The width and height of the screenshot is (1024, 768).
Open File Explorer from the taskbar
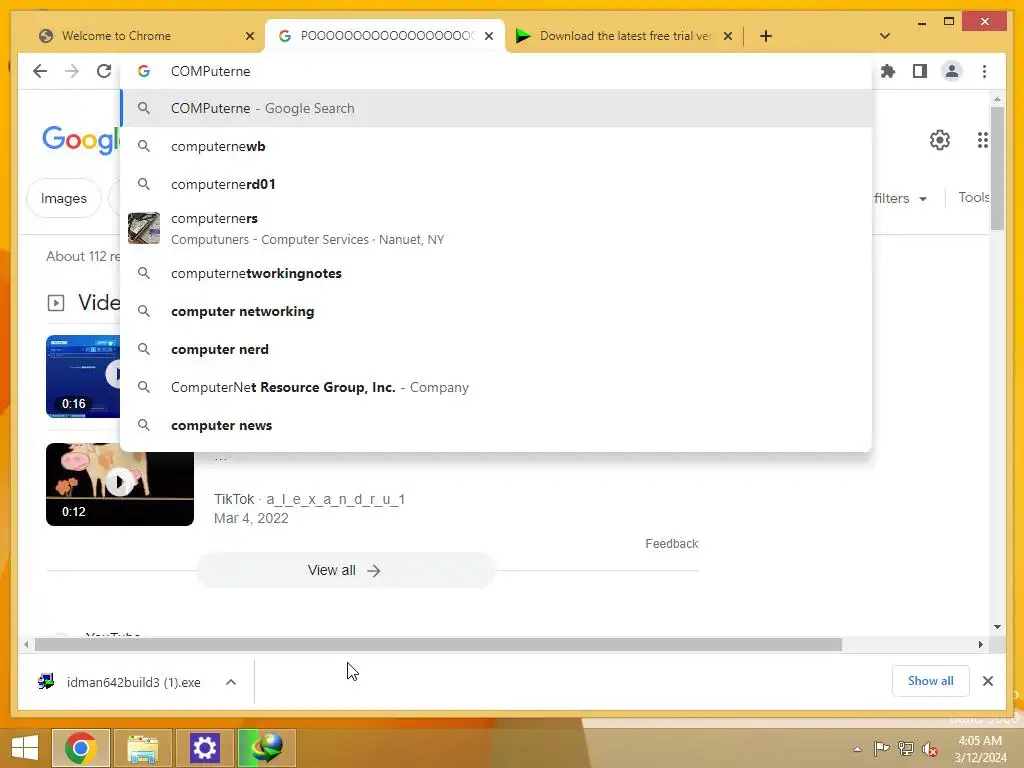[143, 748]
